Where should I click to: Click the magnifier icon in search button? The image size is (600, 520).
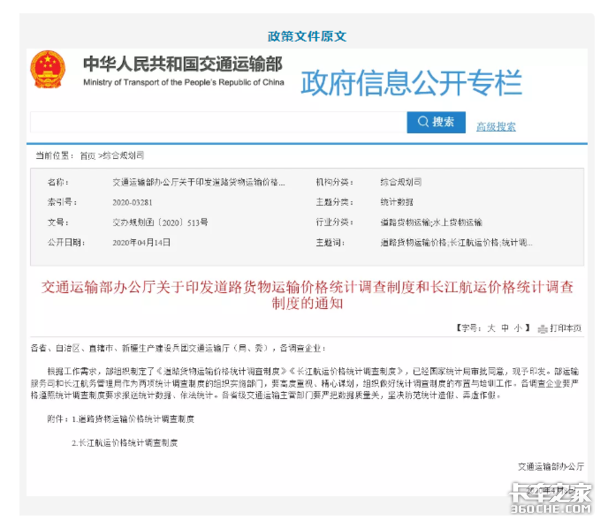pos(421,122)
